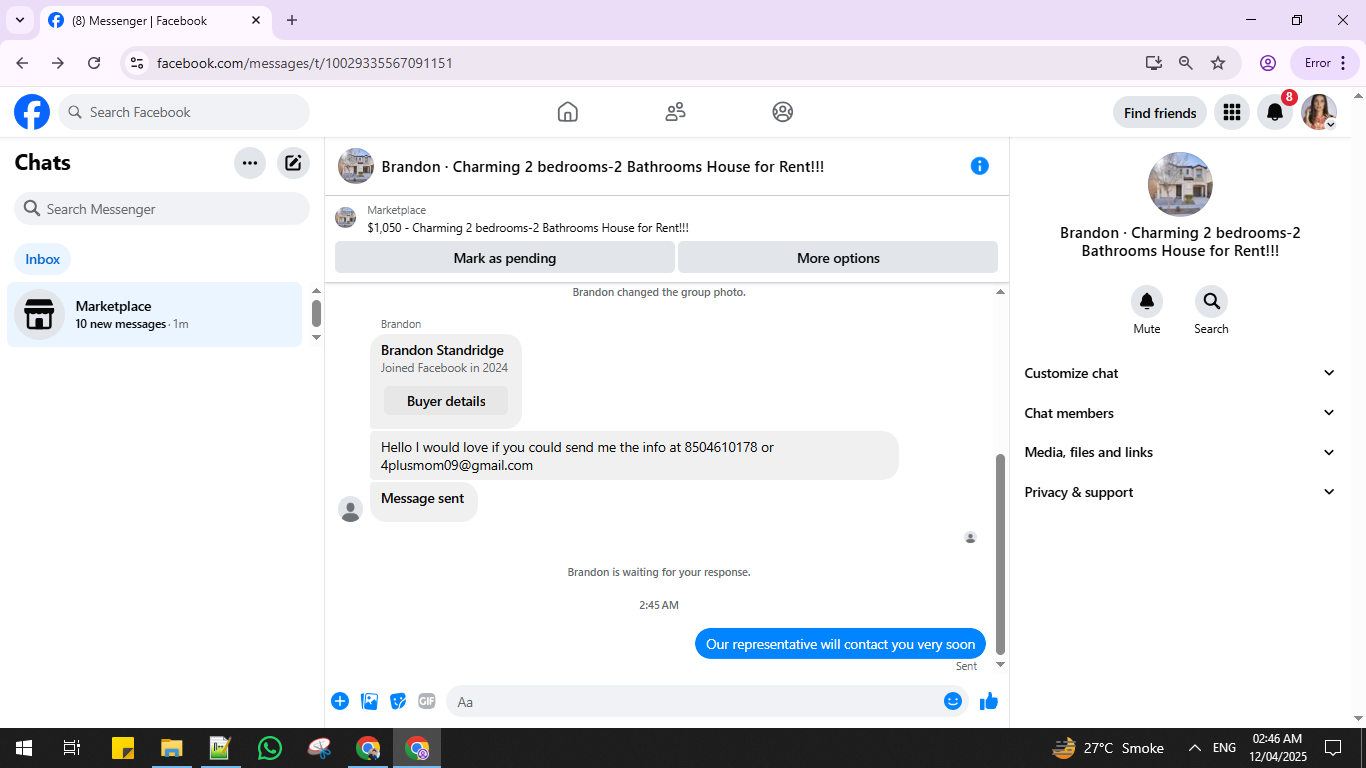
Task: Open the Groups icon in top navigation
Action: click(783, 112)
